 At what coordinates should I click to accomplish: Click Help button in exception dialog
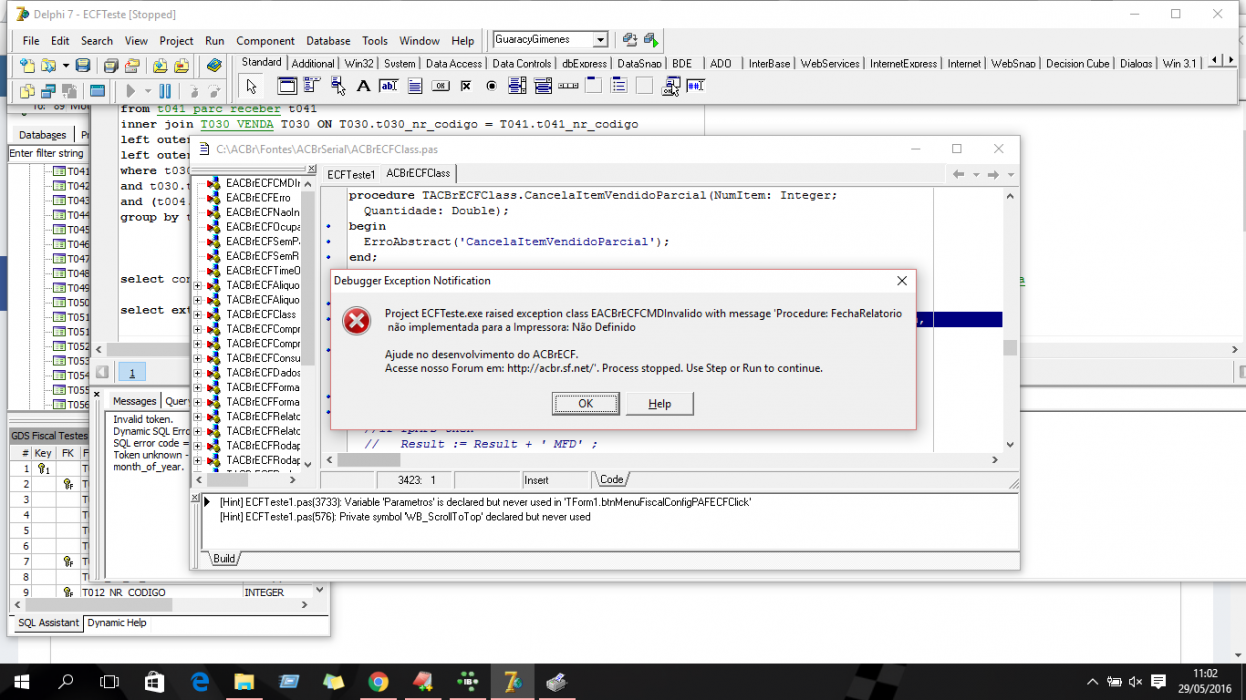pyautogui.click(x=659, y=404)
